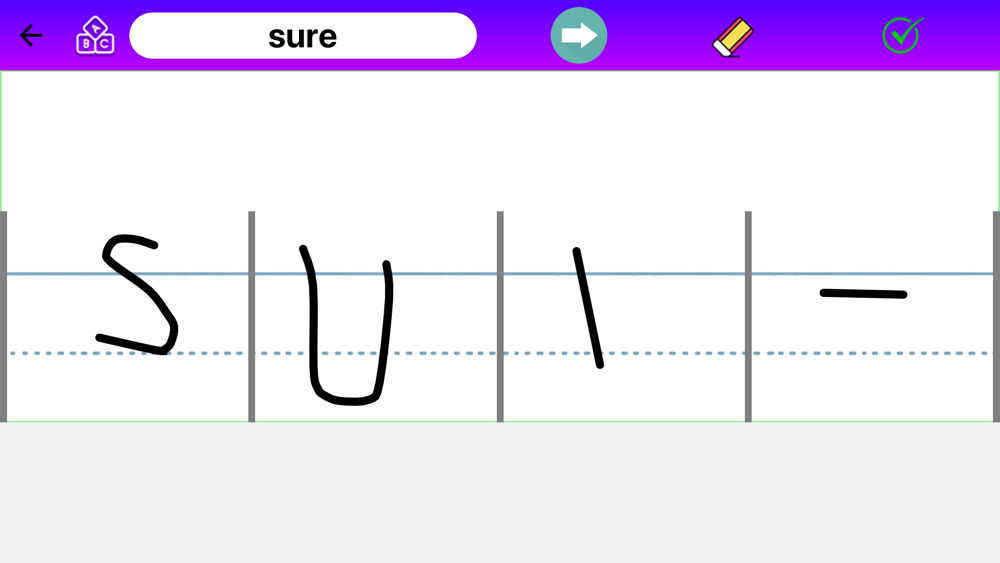Viewport: 1000px width, 563px height.
Task: Click blank white area above the writing cells
Action: 500,140
